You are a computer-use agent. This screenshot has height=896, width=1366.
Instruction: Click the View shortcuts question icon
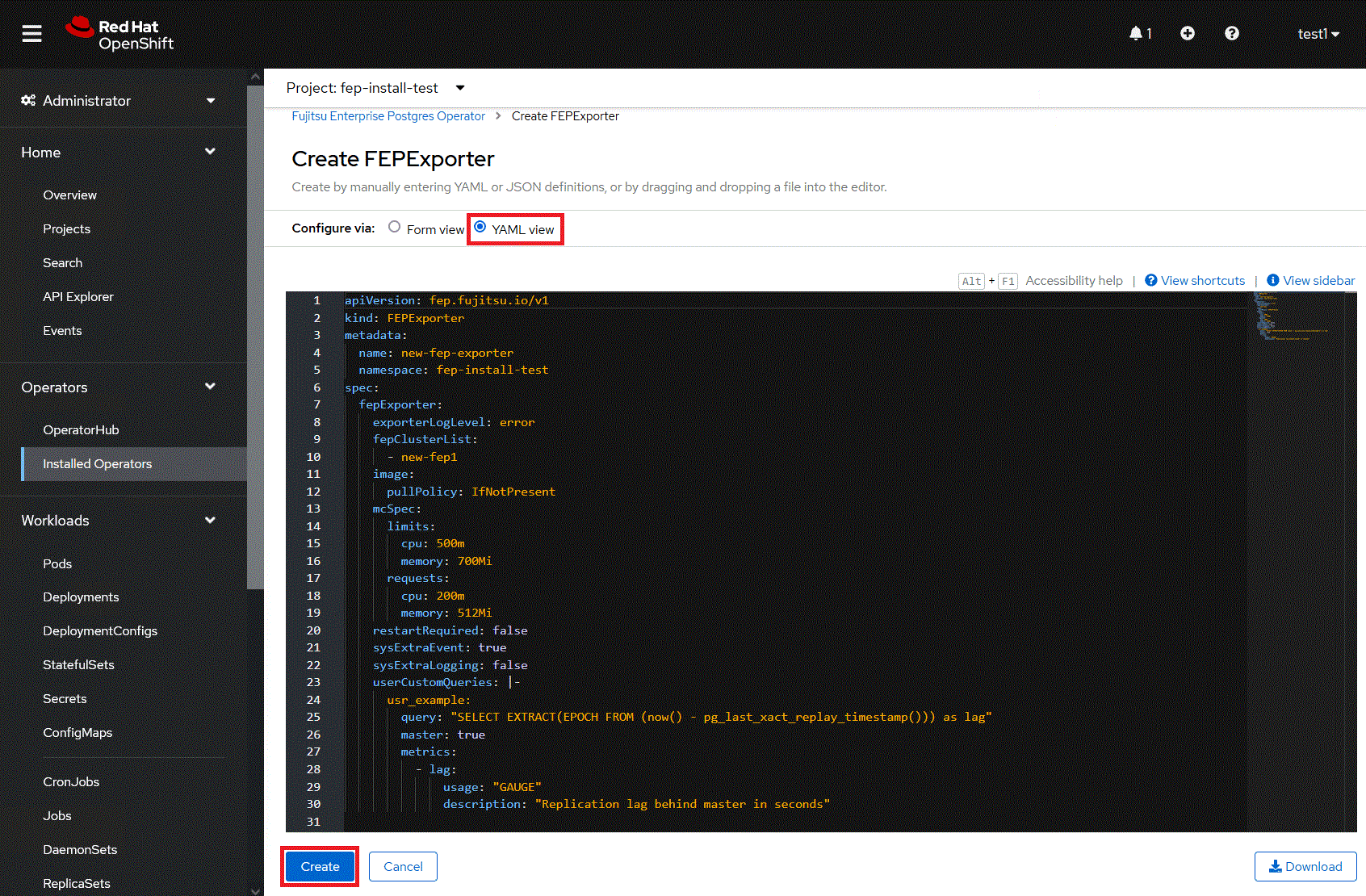pyautogui.click(x=1151, y=280)
